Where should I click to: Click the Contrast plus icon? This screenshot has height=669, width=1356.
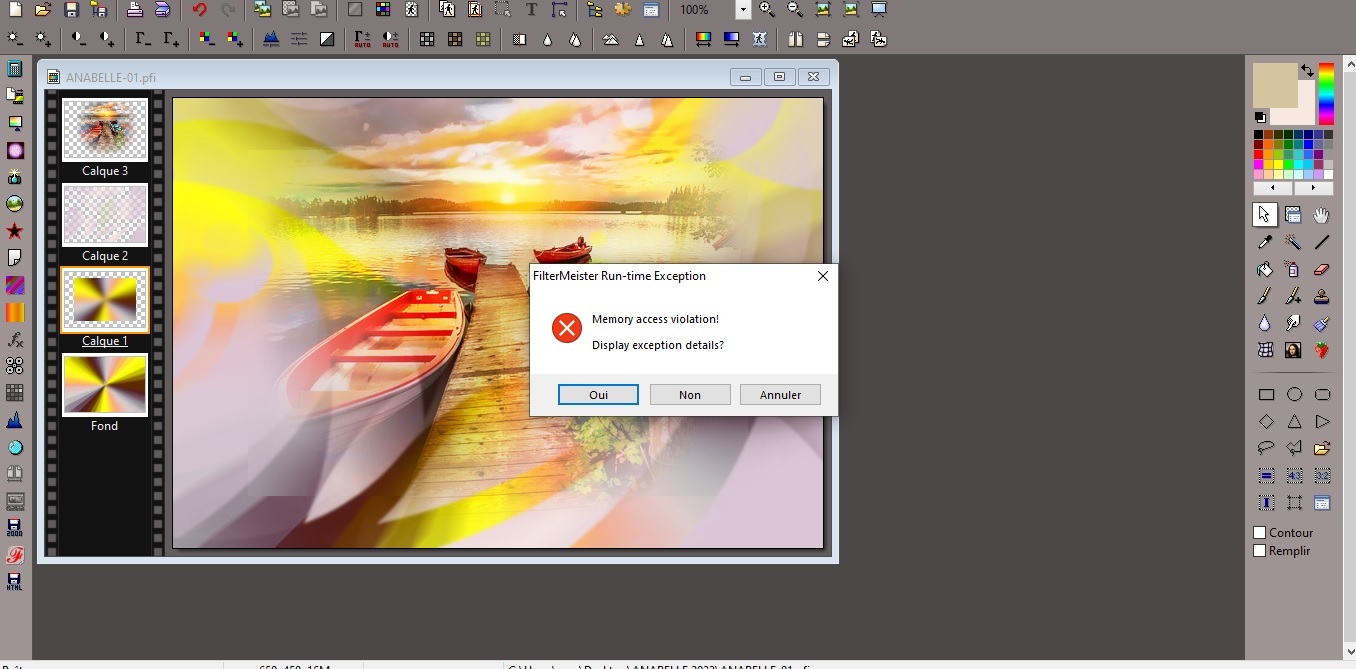point(106,39)
